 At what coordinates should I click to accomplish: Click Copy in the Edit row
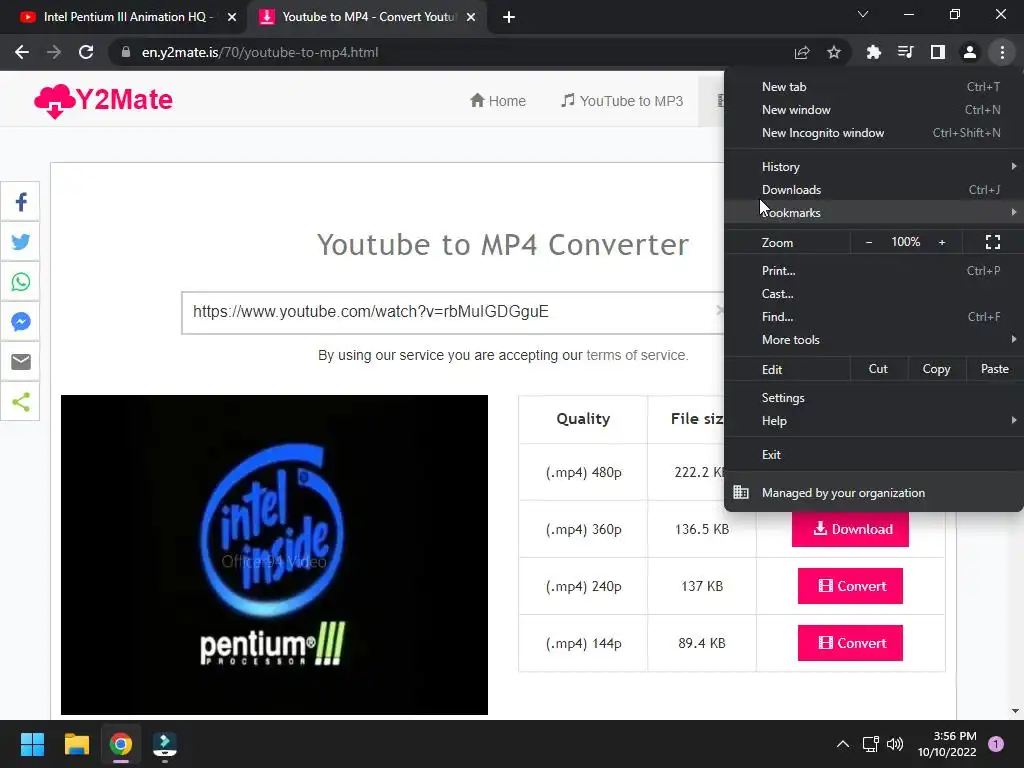936,369
